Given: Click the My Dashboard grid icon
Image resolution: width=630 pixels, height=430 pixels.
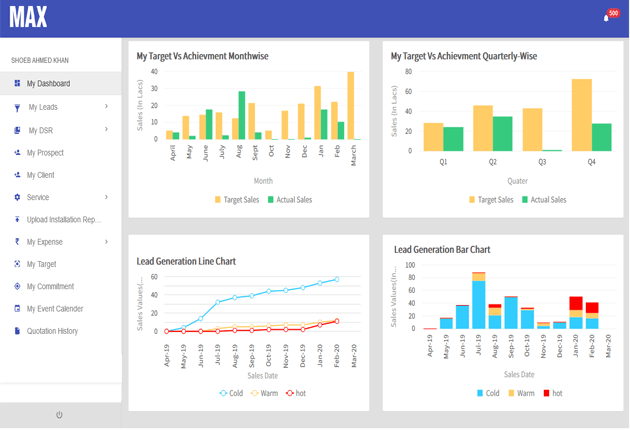Looking at the screenshot, I should click(x=17, y=84).
